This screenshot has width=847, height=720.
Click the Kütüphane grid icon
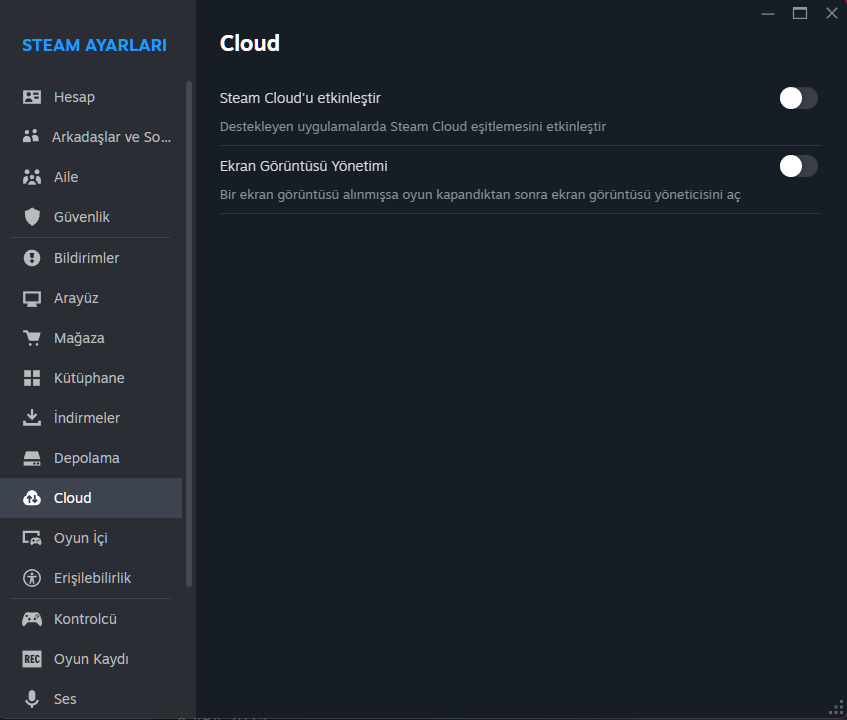32,378
